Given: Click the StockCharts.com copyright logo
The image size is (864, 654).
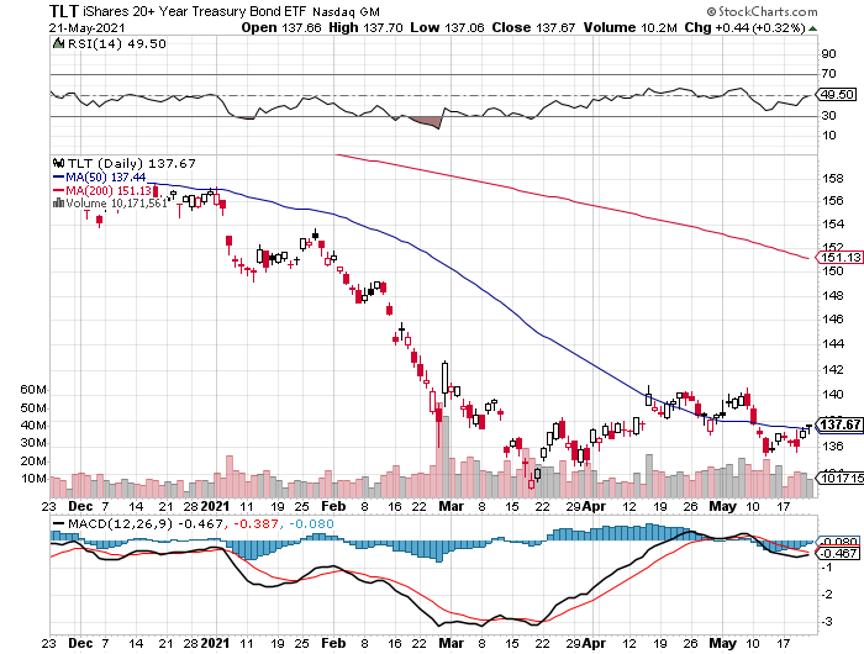Looking at the screenshot, I should pyautogui.click(x=762, y=11).
